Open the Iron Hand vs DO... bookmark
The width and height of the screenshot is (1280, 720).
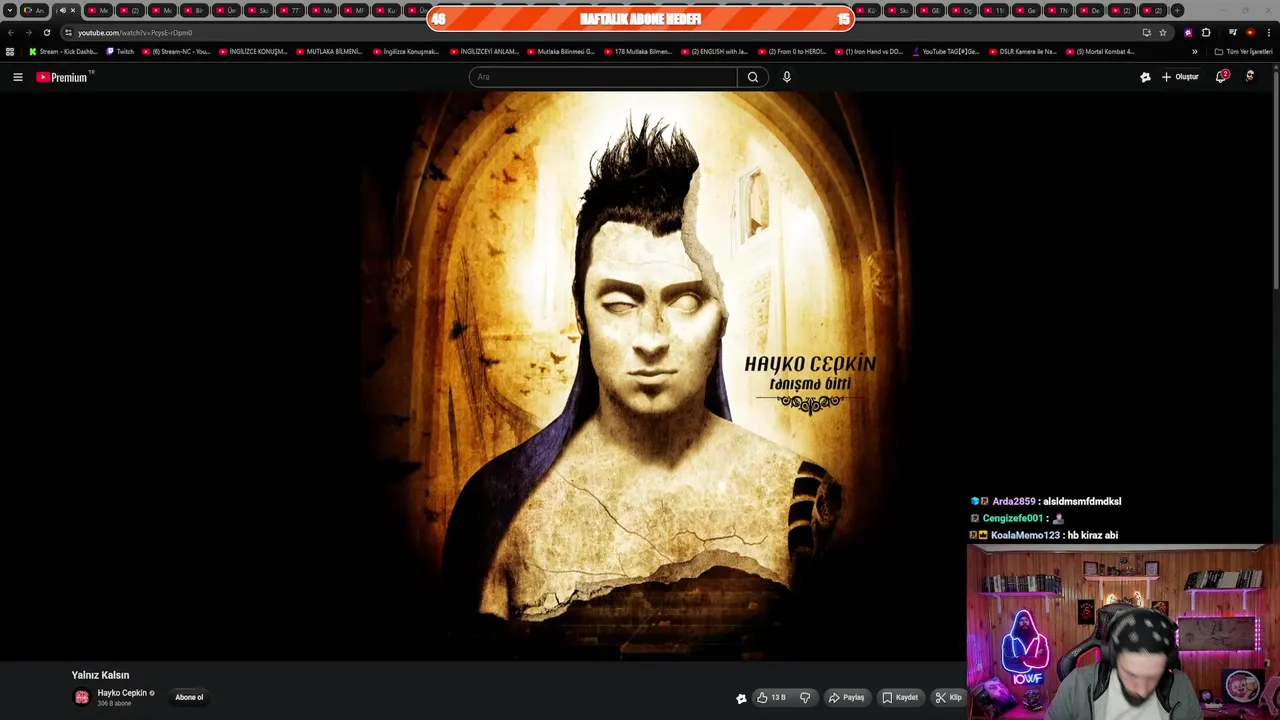click(868, 52)
